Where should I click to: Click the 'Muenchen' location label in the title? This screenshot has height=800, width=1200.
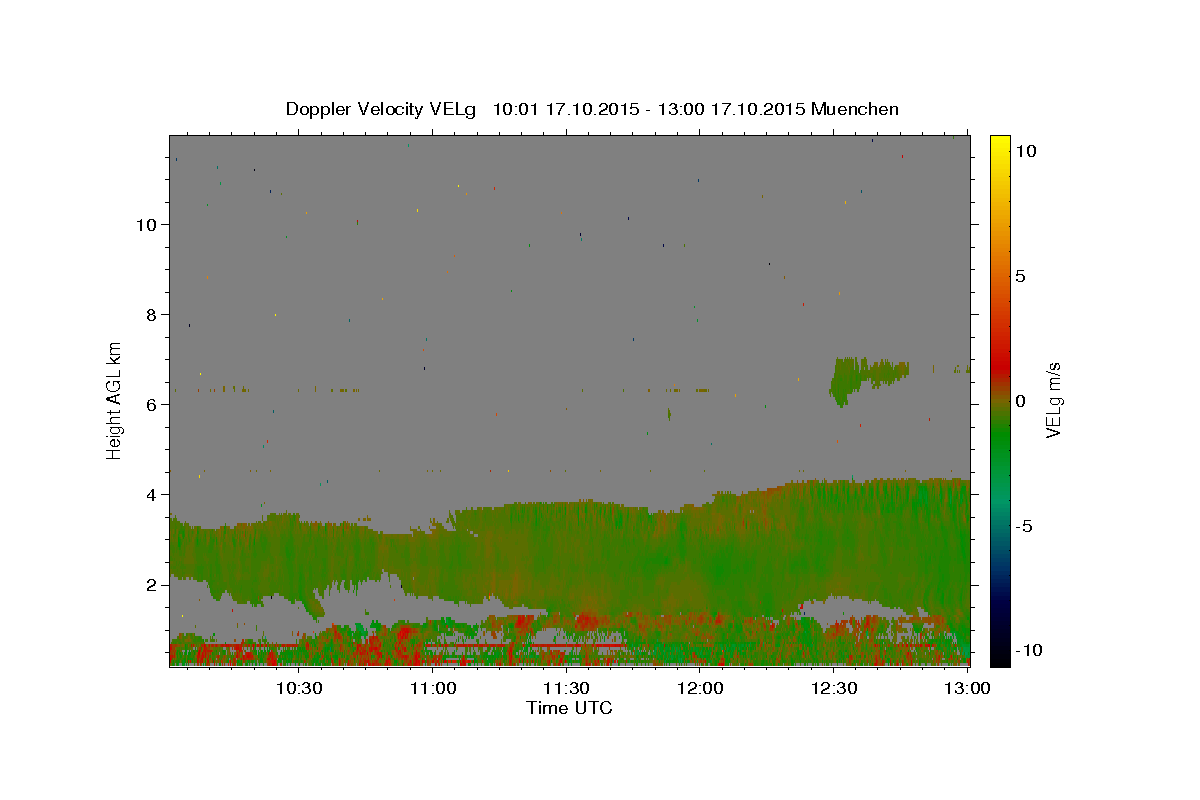coord(855,109)
